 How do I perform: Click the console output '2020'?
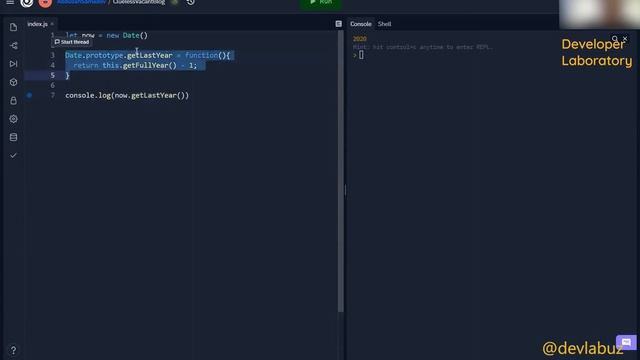pyautogui.click(x=360, y=39)
